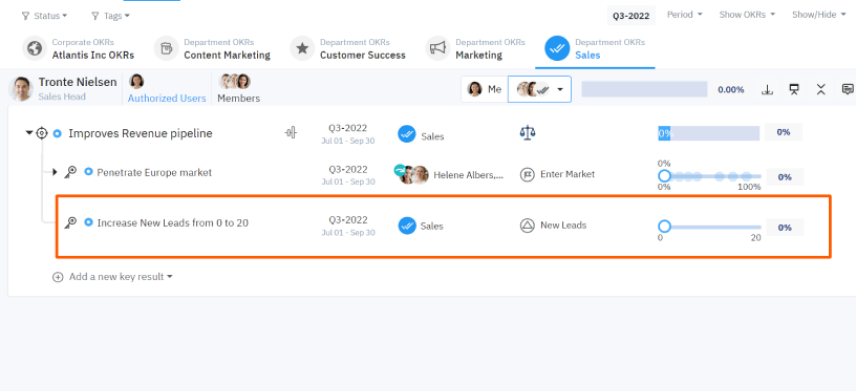Switch to Atlantis Inc OKRs tab

78,49
